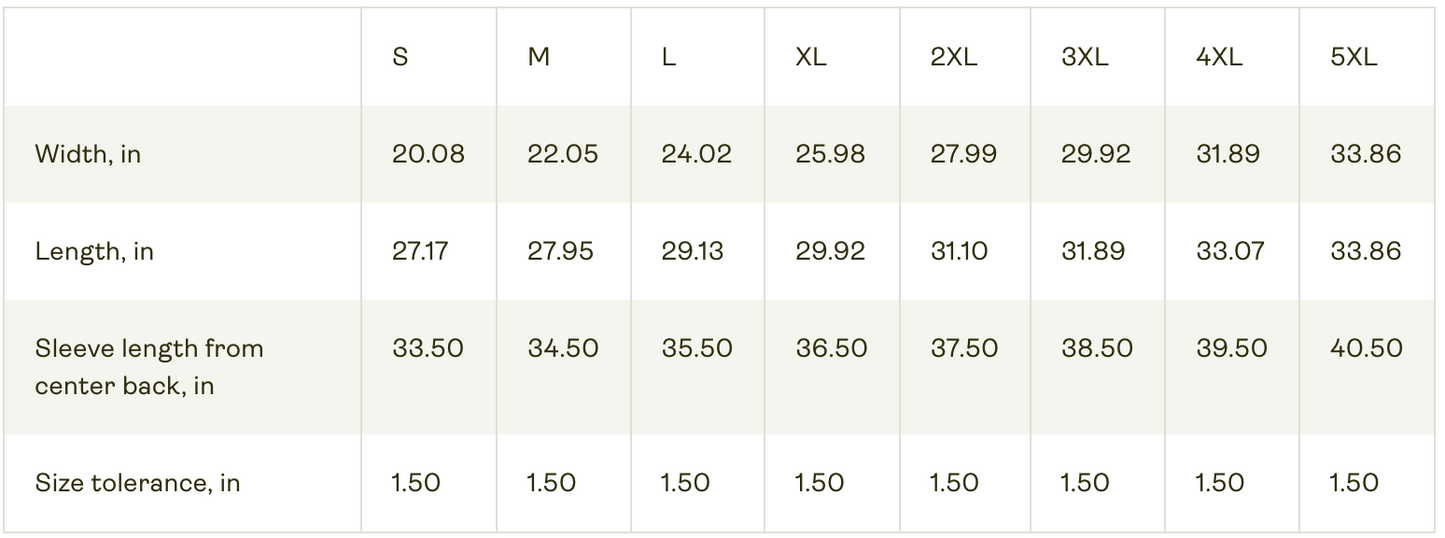
Task: Click length value 31.10 for 2XL
Action: pos(959,251)
